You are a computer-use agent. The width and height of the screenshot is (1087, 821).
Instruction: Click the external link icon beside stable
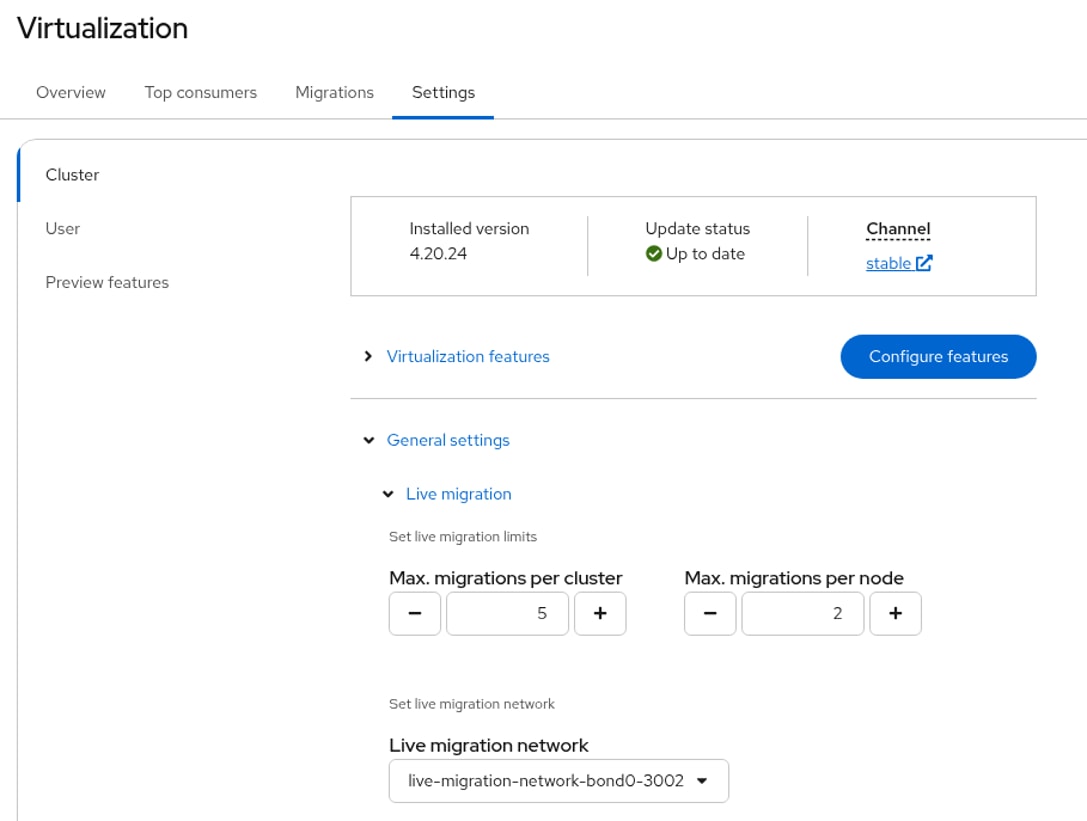tap(924, 263)
